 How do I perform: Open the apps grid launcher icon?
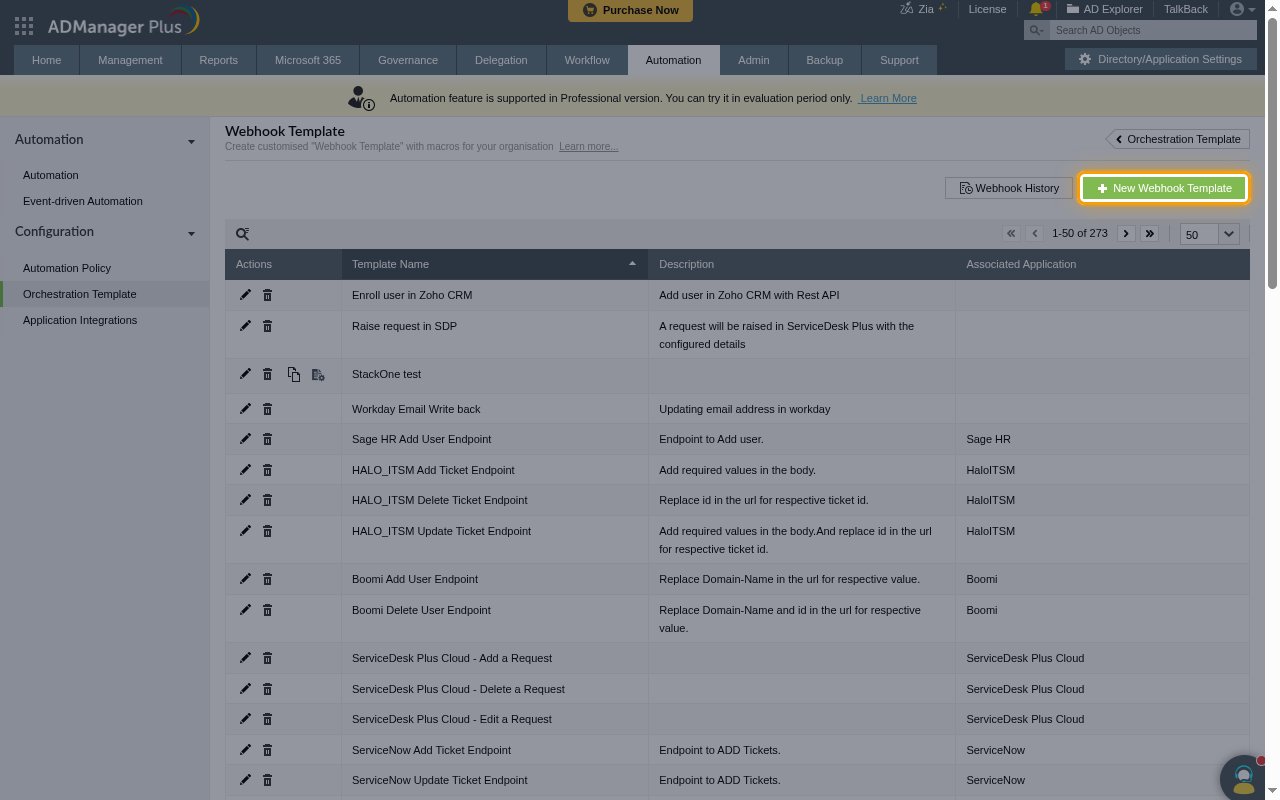click(x=25, y=27)
